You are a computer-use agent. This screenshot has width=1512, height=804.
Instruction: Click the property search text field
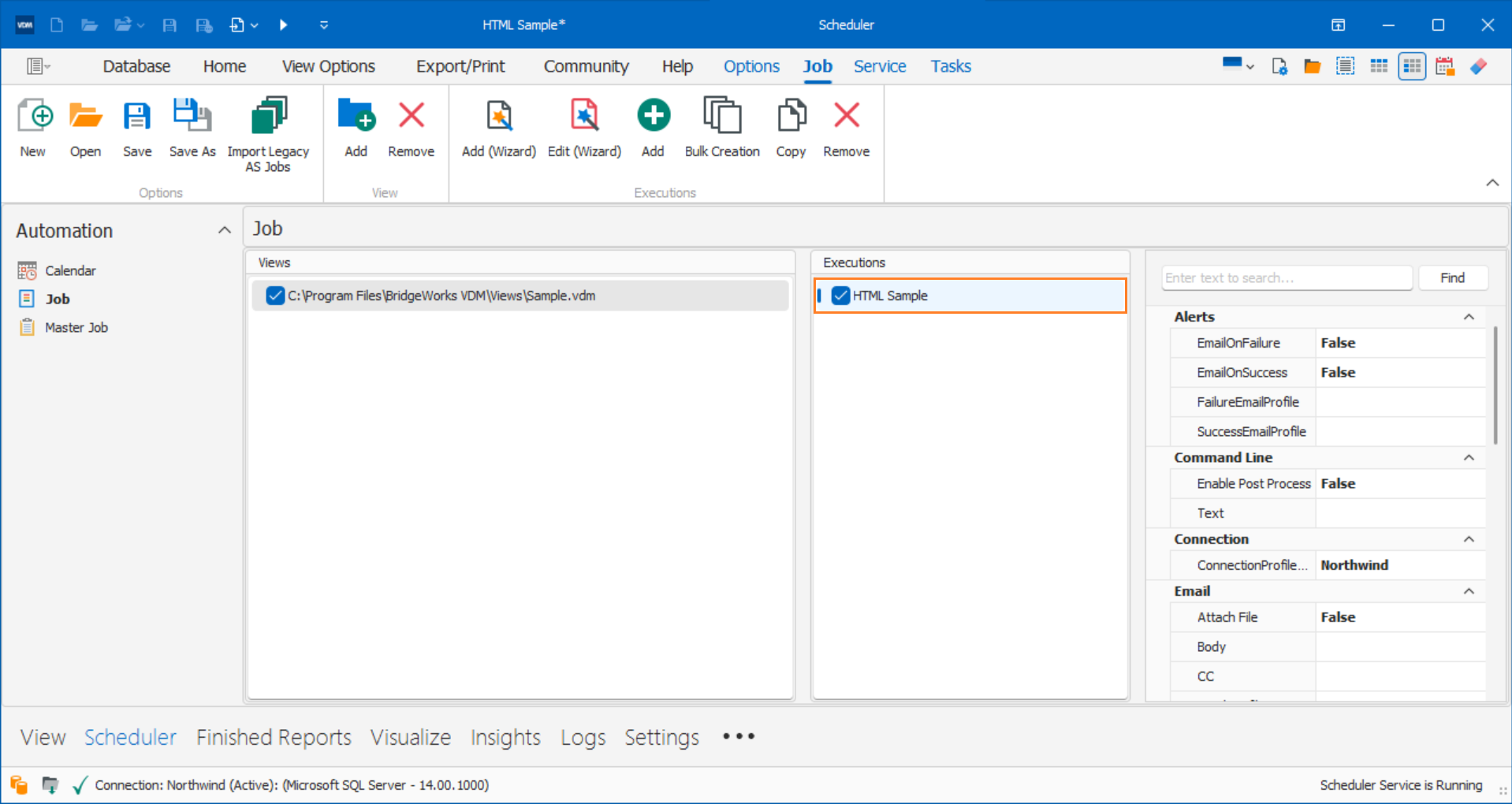click(1286, 277)
